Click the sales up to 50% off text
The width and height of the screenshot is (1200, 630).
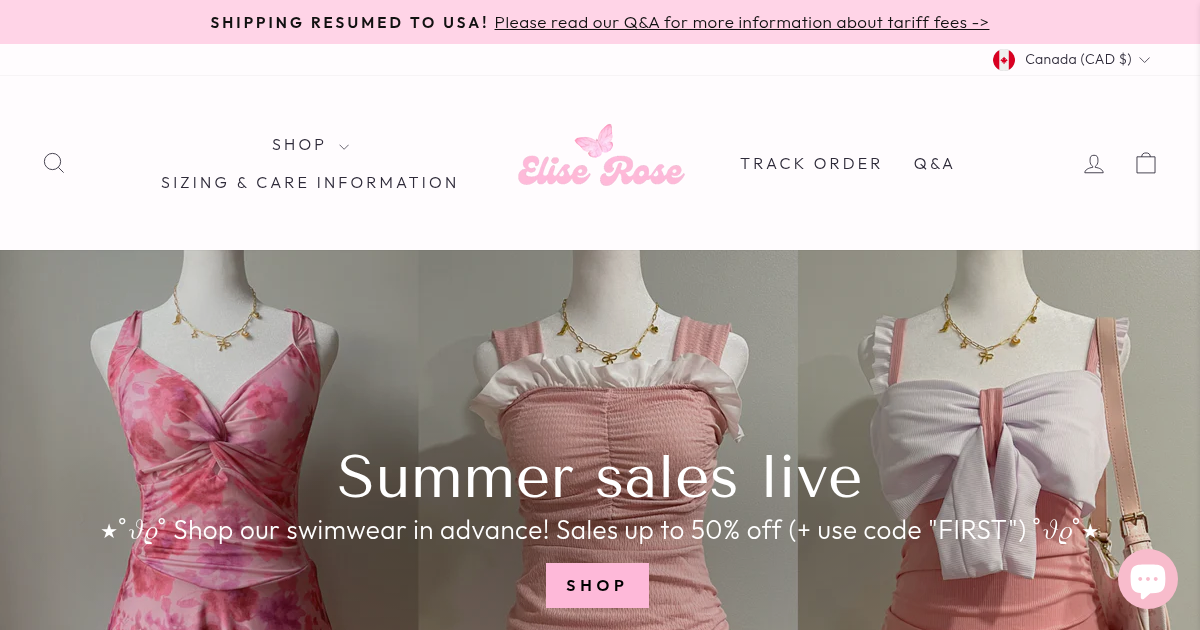669,530
